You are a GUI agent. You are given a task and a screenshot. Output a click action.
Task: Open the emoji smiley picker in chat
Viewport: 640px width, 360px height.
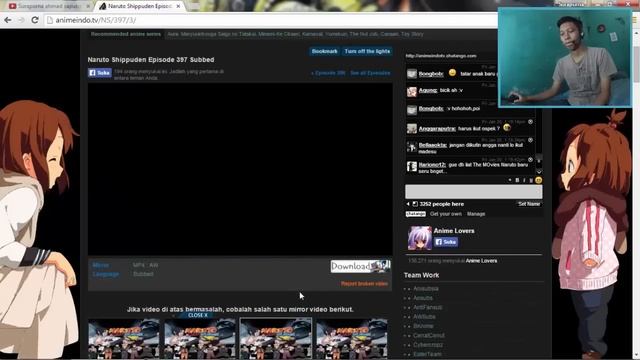(538, 180)
